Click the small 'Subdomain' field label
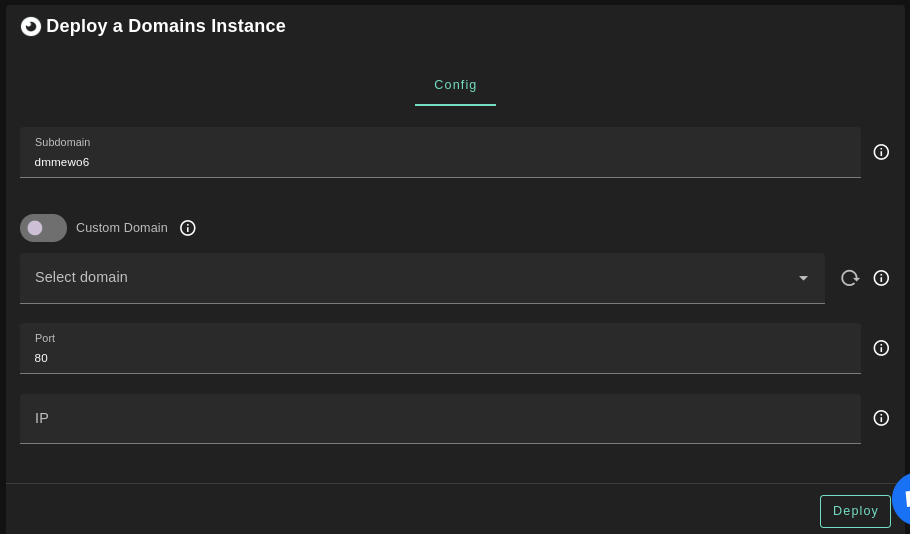 coord(62,142)
